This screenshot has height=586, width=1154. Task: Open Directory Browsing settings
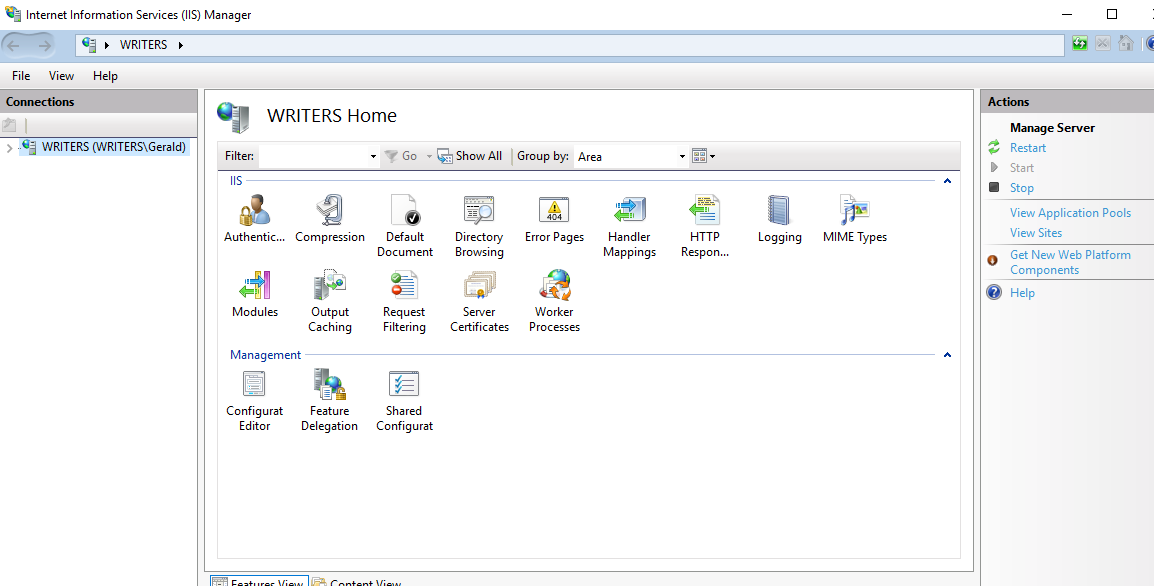[479, 211]
